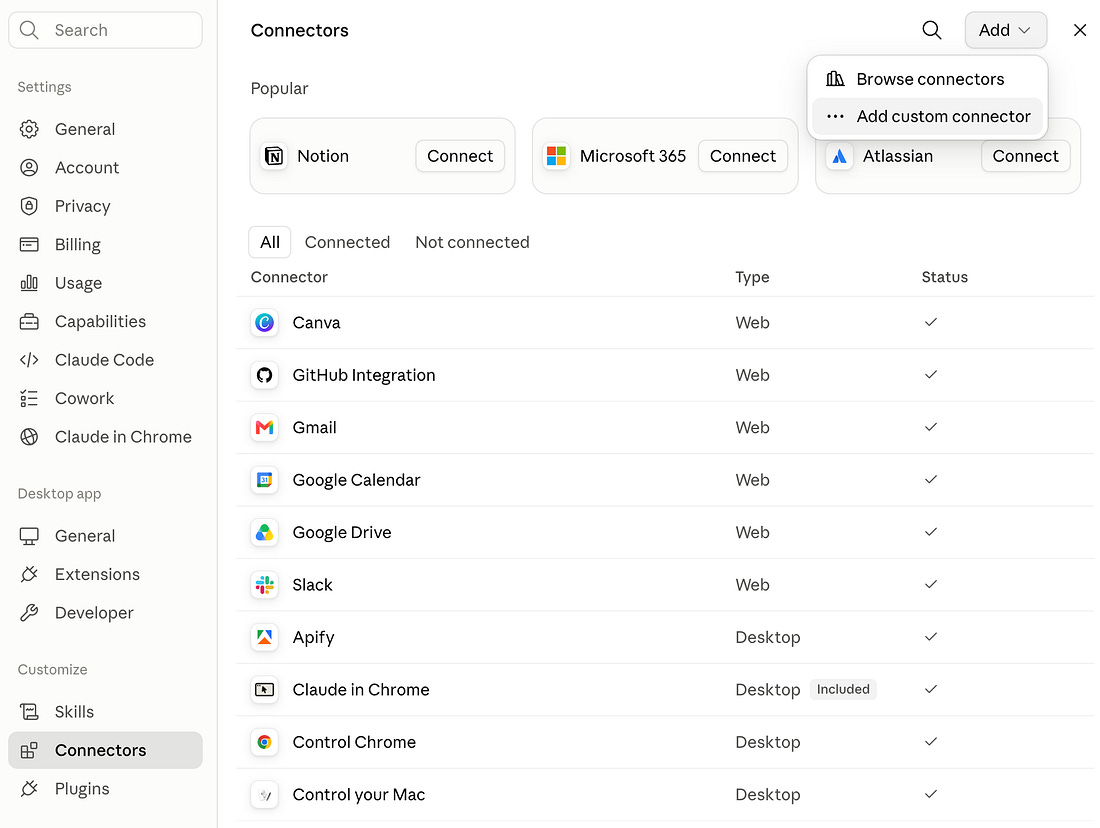This screenshot has width=1100, height=828.
Task: Connect the Notion connector
Action: [460, 156]
